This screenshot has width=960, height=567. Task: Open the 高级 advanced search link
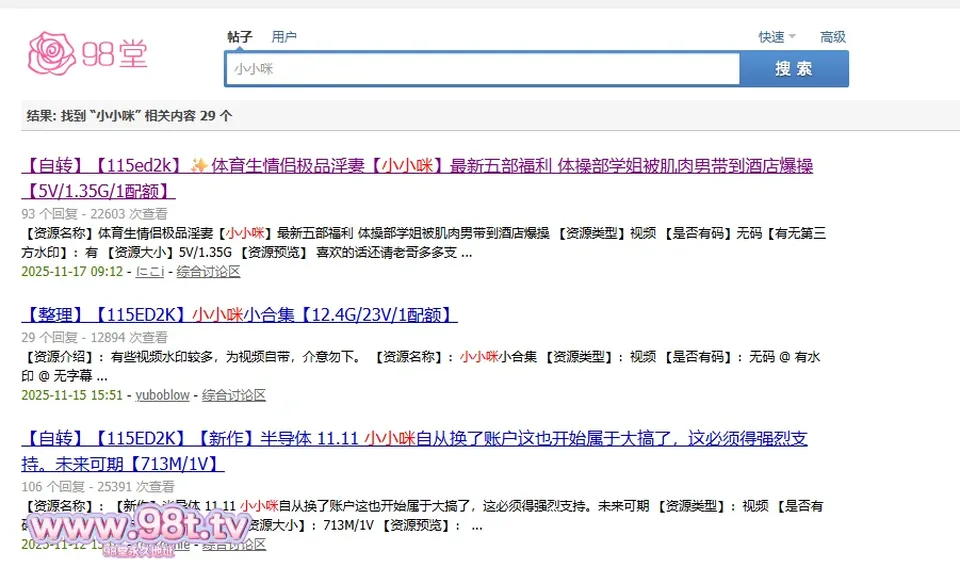tap(833, 37)
